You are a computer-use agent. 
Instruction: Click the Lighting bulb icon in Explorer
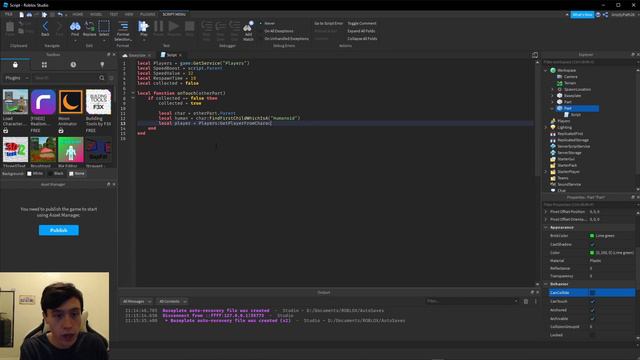click(x=553, y=127)
